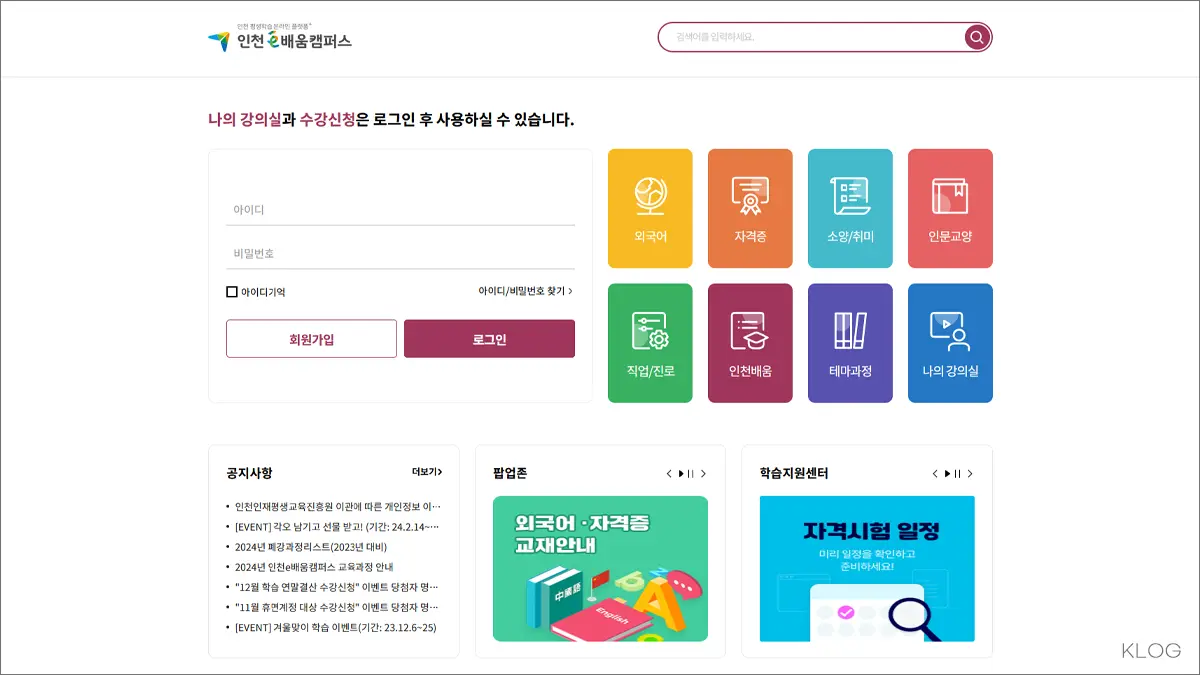Viewport: 1200px width, 675px height.
Task: Go to previous 학습지원센터 slide
Action: click(x=935, y=473)
